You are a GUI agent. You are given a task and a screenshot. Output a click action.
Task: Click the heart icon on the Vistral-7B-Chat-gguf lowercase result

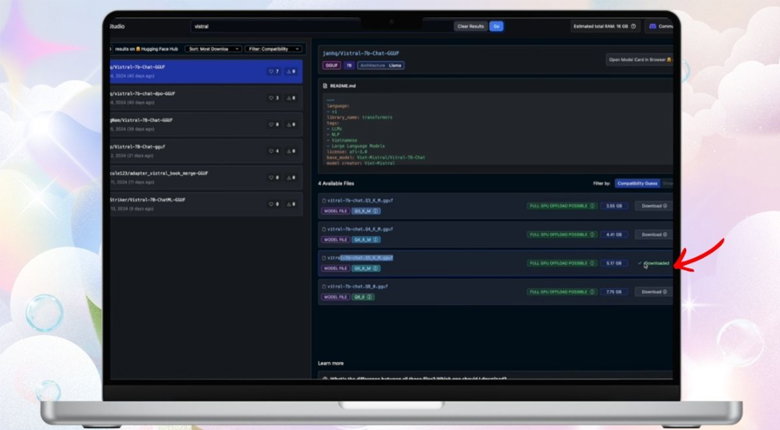pos(271,151)
